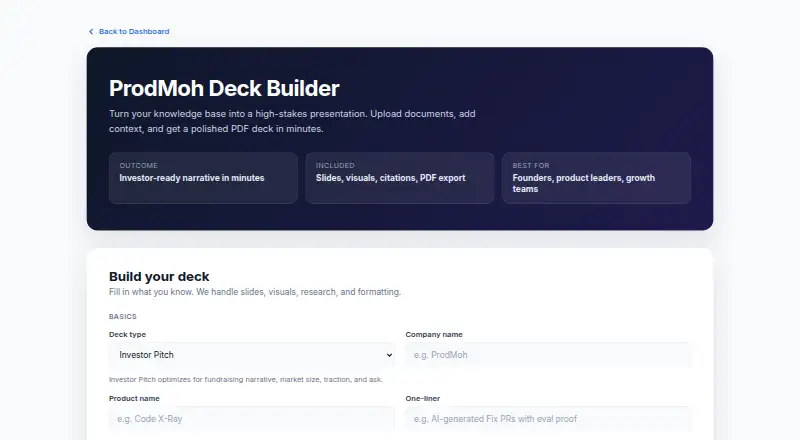Click the BEST FOR card 'Founders, product leaders, growth teams'

coord(596,178)
